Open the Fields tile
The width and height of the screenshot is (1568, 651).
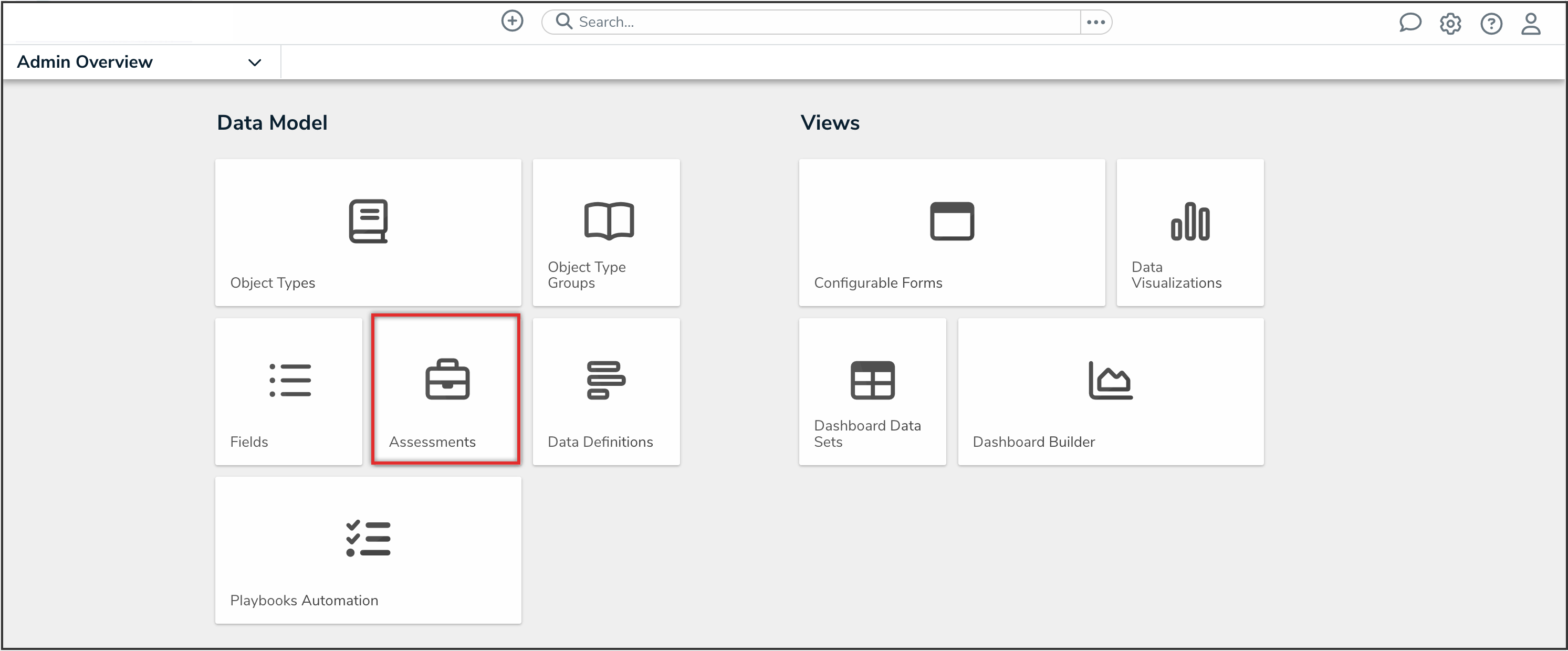tap(288, 391)
